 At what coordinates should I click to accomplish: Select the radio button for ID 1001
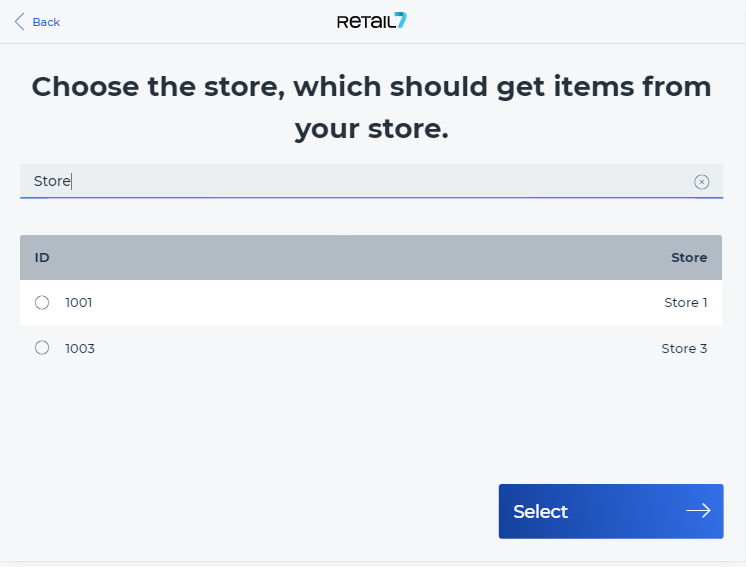tap(42, 303)
